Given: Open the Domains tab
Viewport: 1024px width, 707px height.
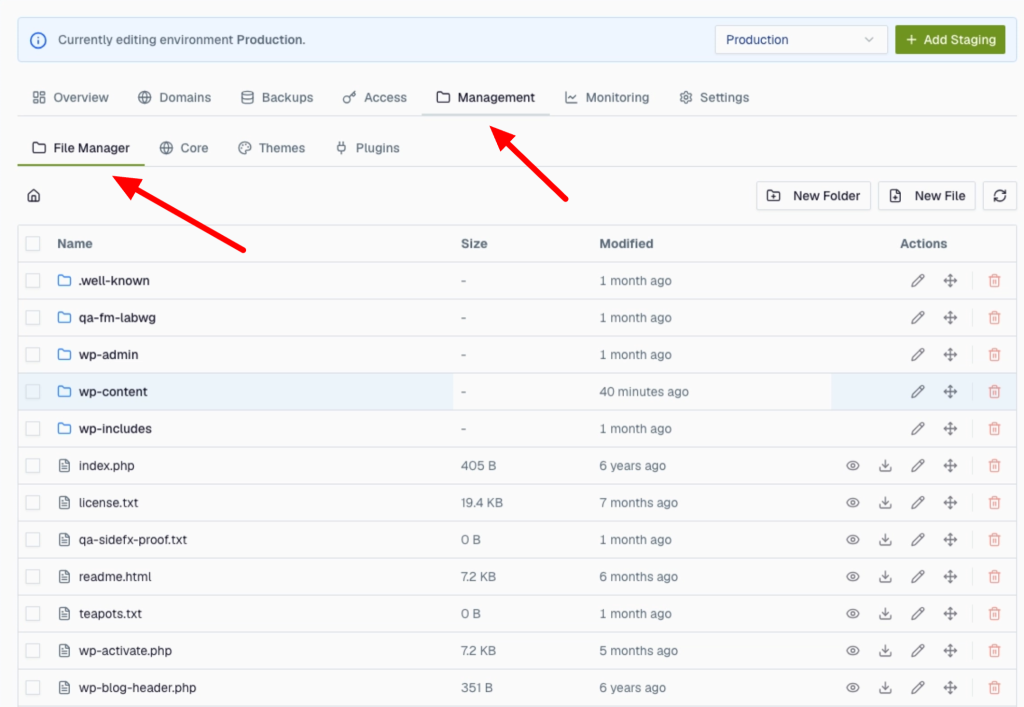Looking at the screenshot, I should click(x=174, y=97).
